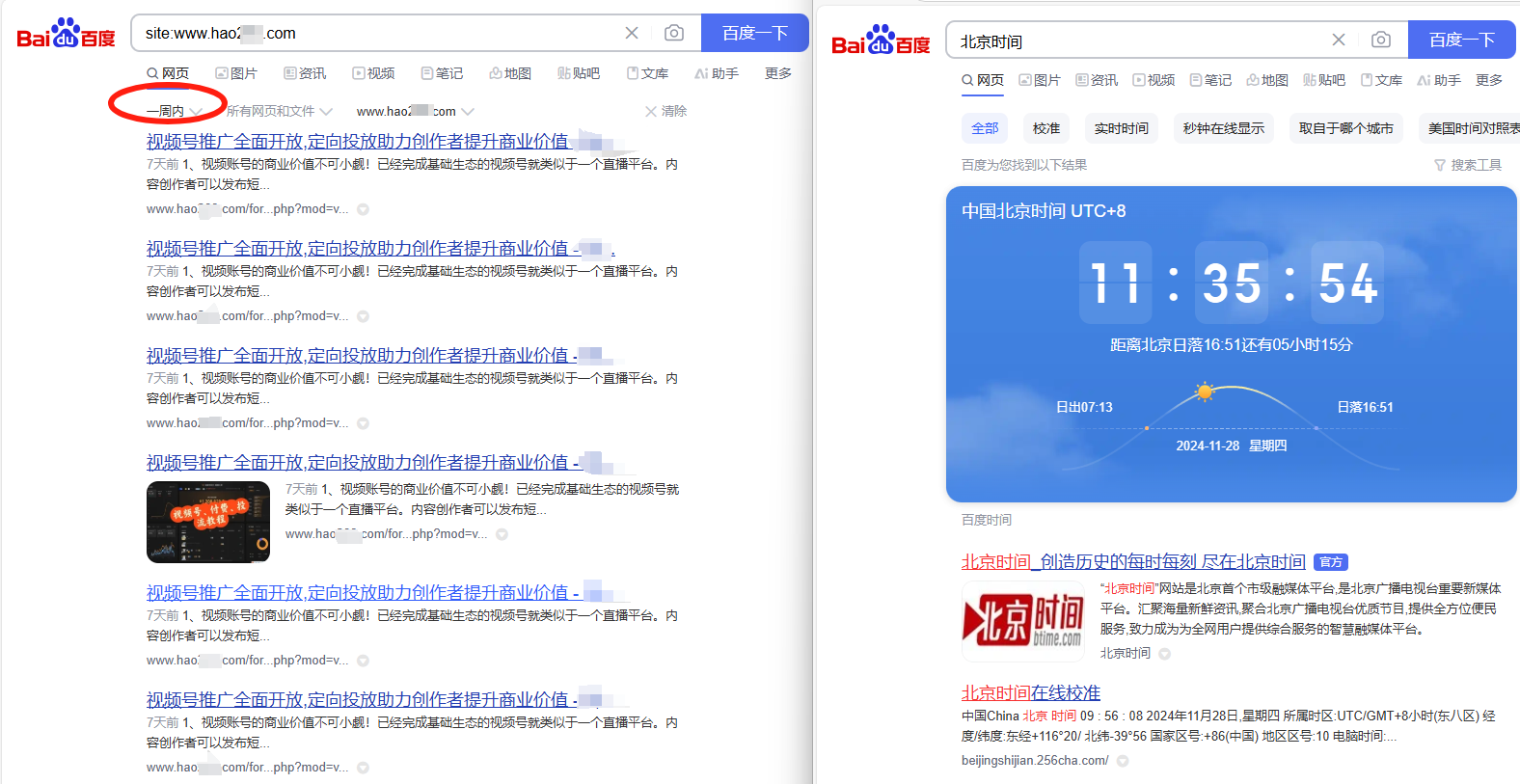Select the 全部 filter chip
This screenshot has height=784, width=1520.
985,128
